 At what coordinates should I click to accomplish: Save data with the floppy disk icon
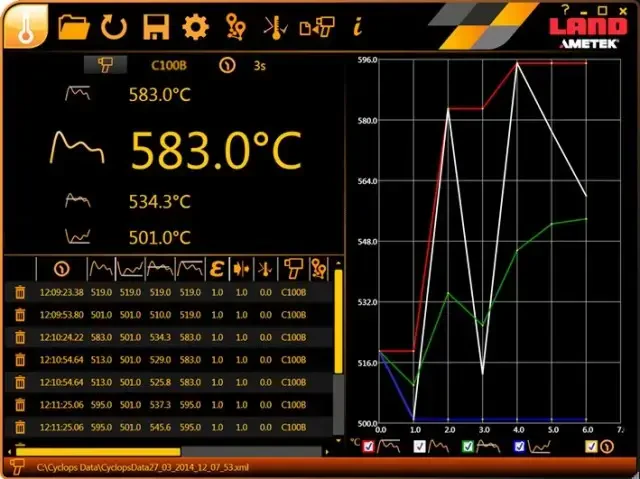coord(155,26)
